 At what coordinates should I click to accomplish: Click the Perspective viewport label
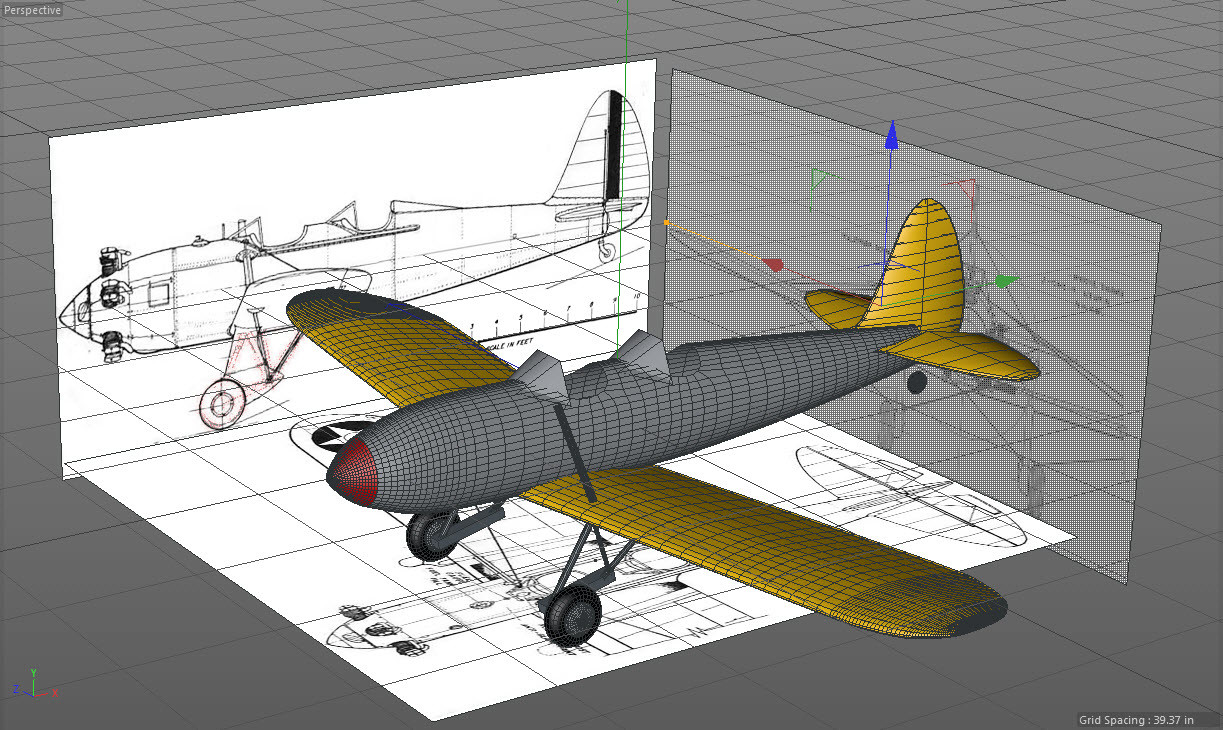[x=32, y=10]
